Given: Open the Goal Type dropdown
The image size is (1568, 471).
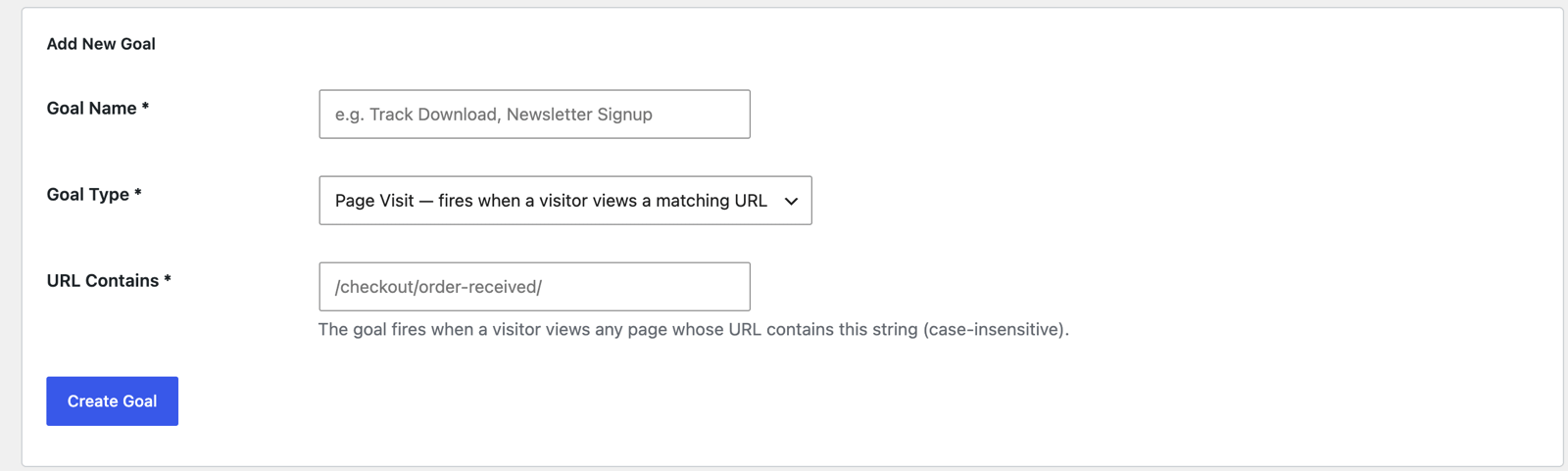Looking at the screenshot, I should click(x=565, y=201).
